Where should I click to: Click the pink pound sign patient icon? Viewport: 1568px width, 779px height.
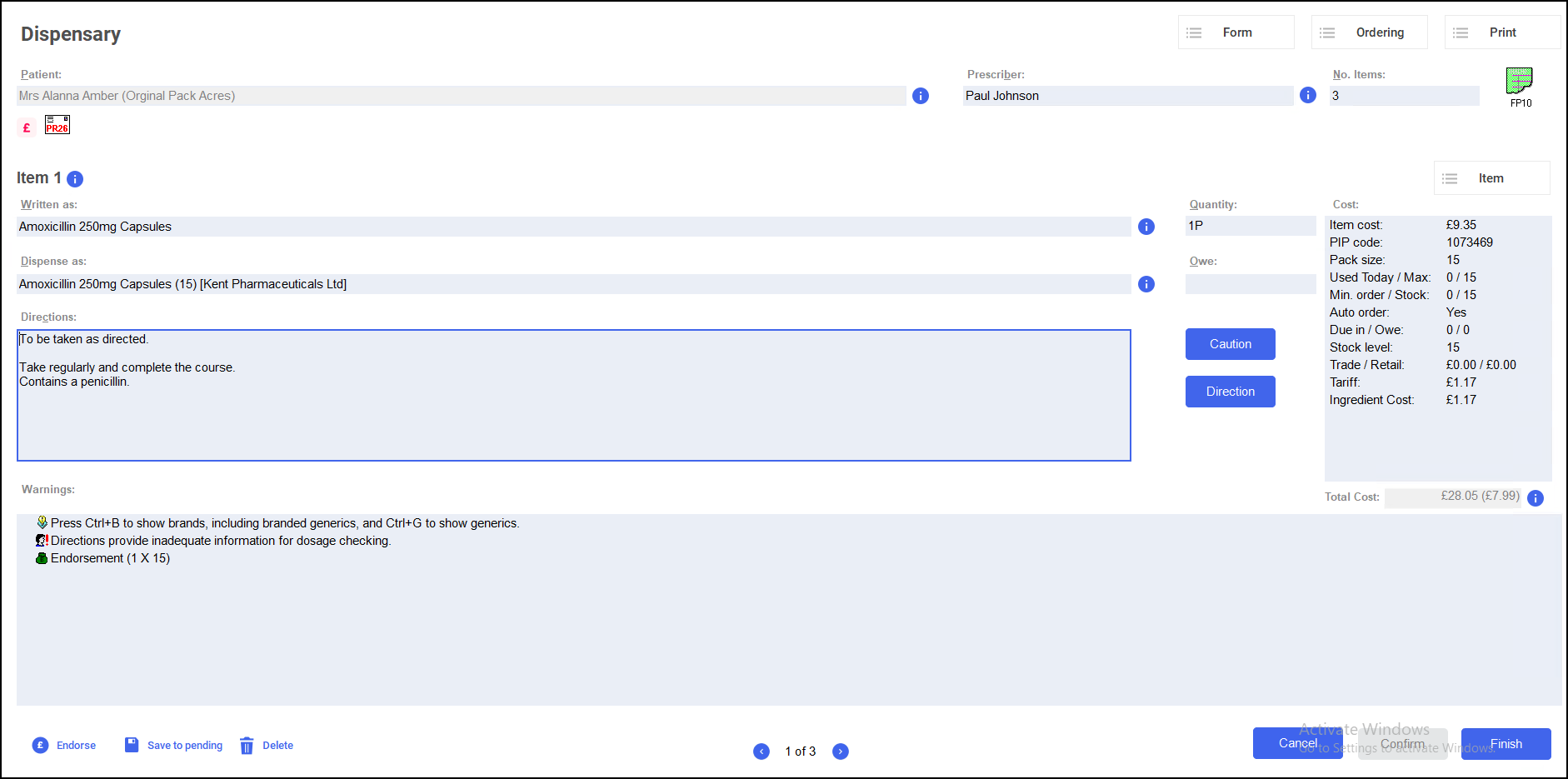[27, 127]
